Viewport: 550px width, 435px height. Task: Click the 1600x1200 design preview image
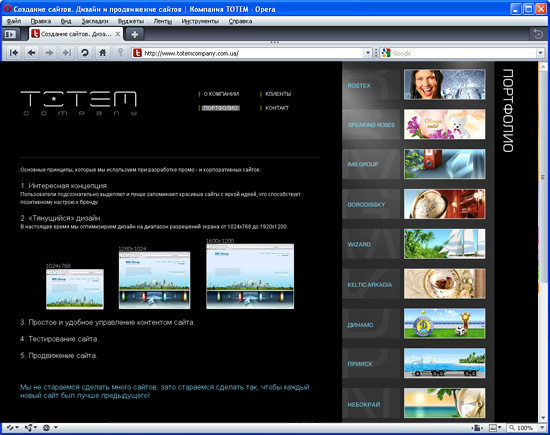click(250, 276)
